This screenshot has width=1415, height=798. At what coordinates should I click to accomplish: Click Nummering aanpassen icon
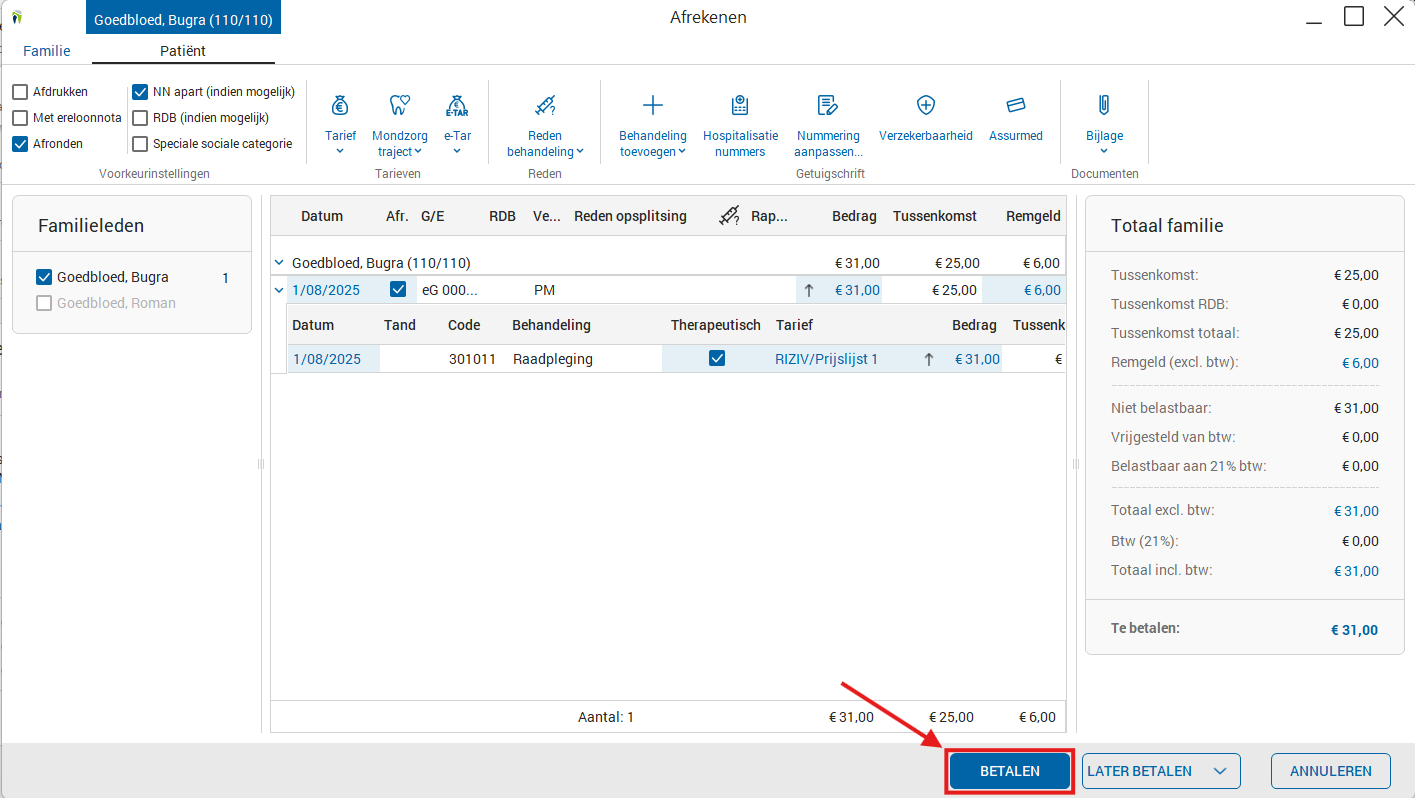827,106
